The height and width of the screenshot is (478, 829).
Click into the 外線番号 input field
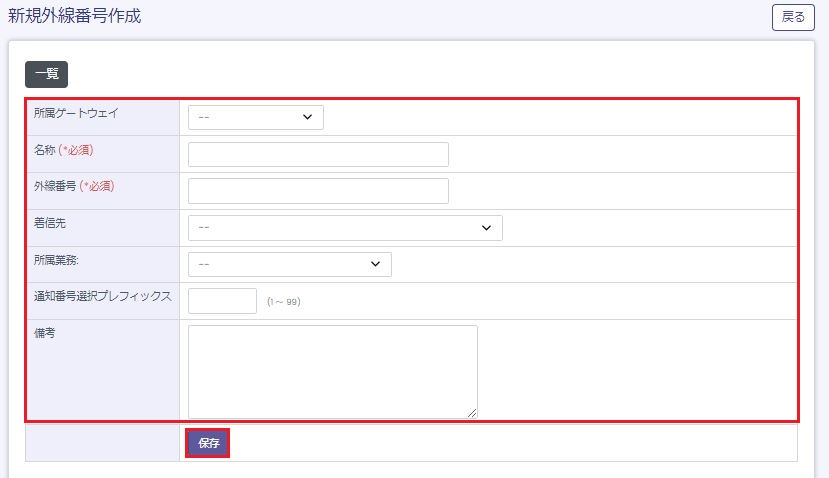[x=318, y=191]
